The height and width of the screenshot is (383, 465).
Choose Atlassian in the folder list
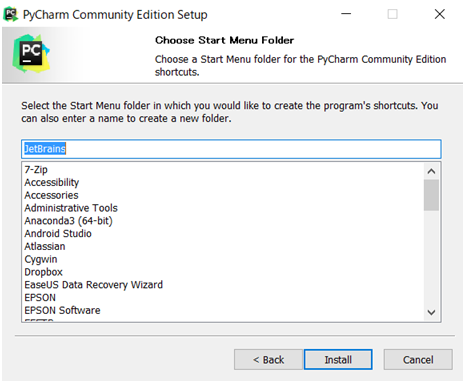[45, 246]
